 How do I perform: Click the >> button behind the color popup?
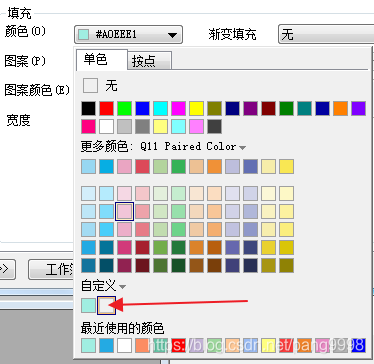pos(7,269)
